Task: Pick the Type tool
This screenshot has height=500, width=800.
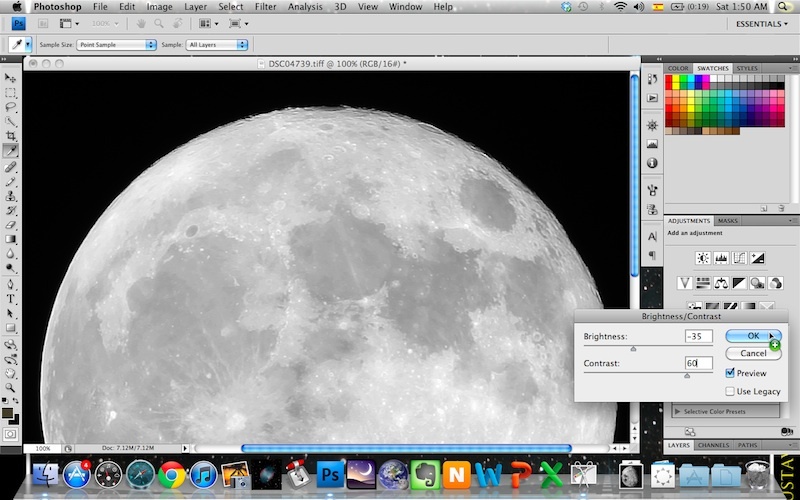Action: click(x=11, y=298)
